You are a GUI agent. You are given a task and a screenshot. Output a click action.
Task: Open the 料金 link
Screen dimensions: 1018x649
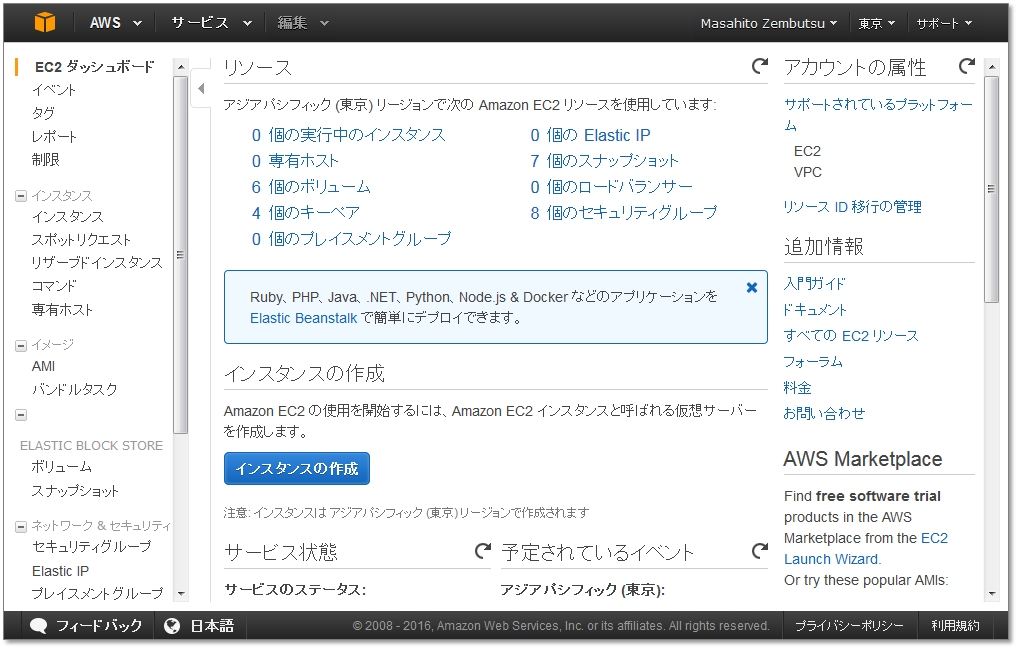click(797, 387)
